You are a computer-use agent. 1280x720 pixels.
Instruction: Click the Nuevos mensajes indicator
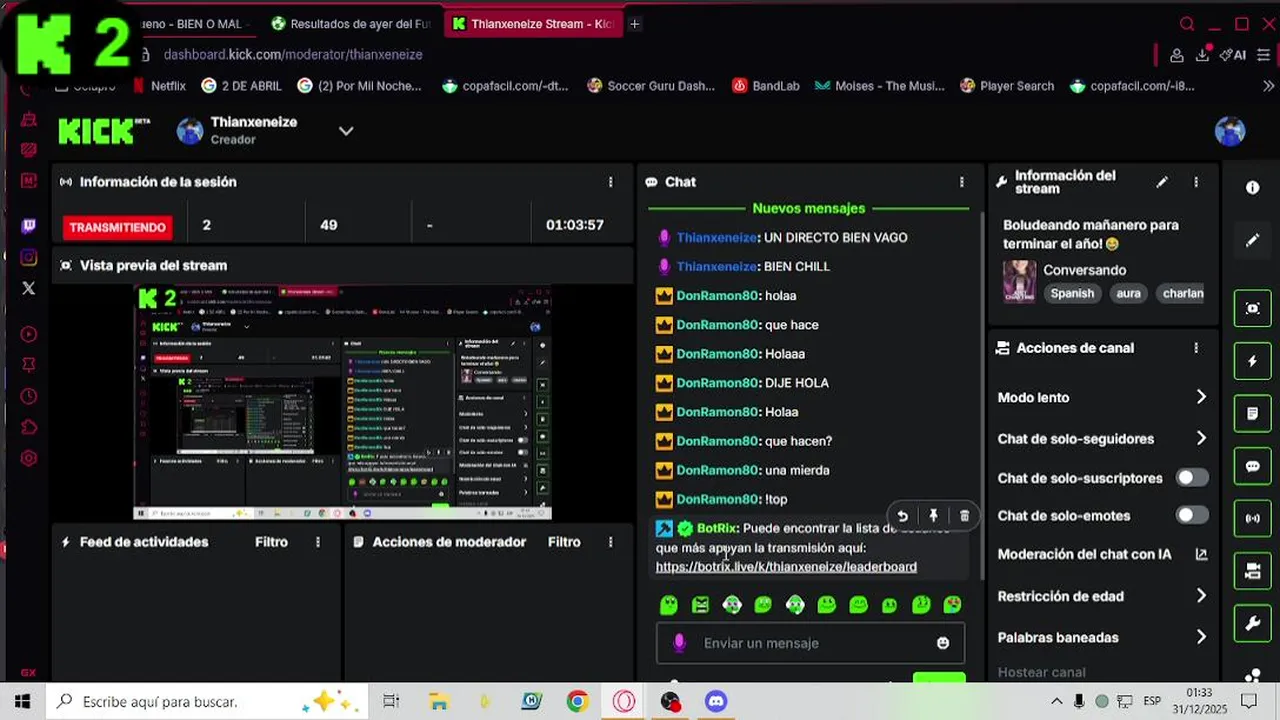pyautogui.click(x=808, y=208)
